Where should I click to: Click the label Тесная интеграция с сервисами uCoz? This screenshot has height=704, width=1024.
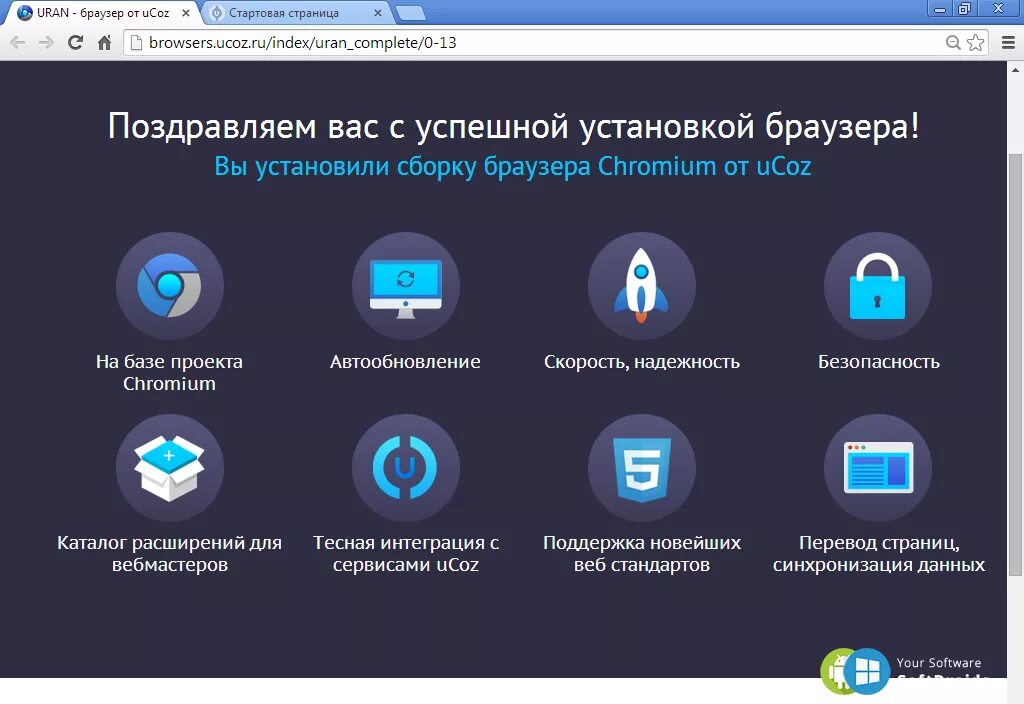(406, 553)
